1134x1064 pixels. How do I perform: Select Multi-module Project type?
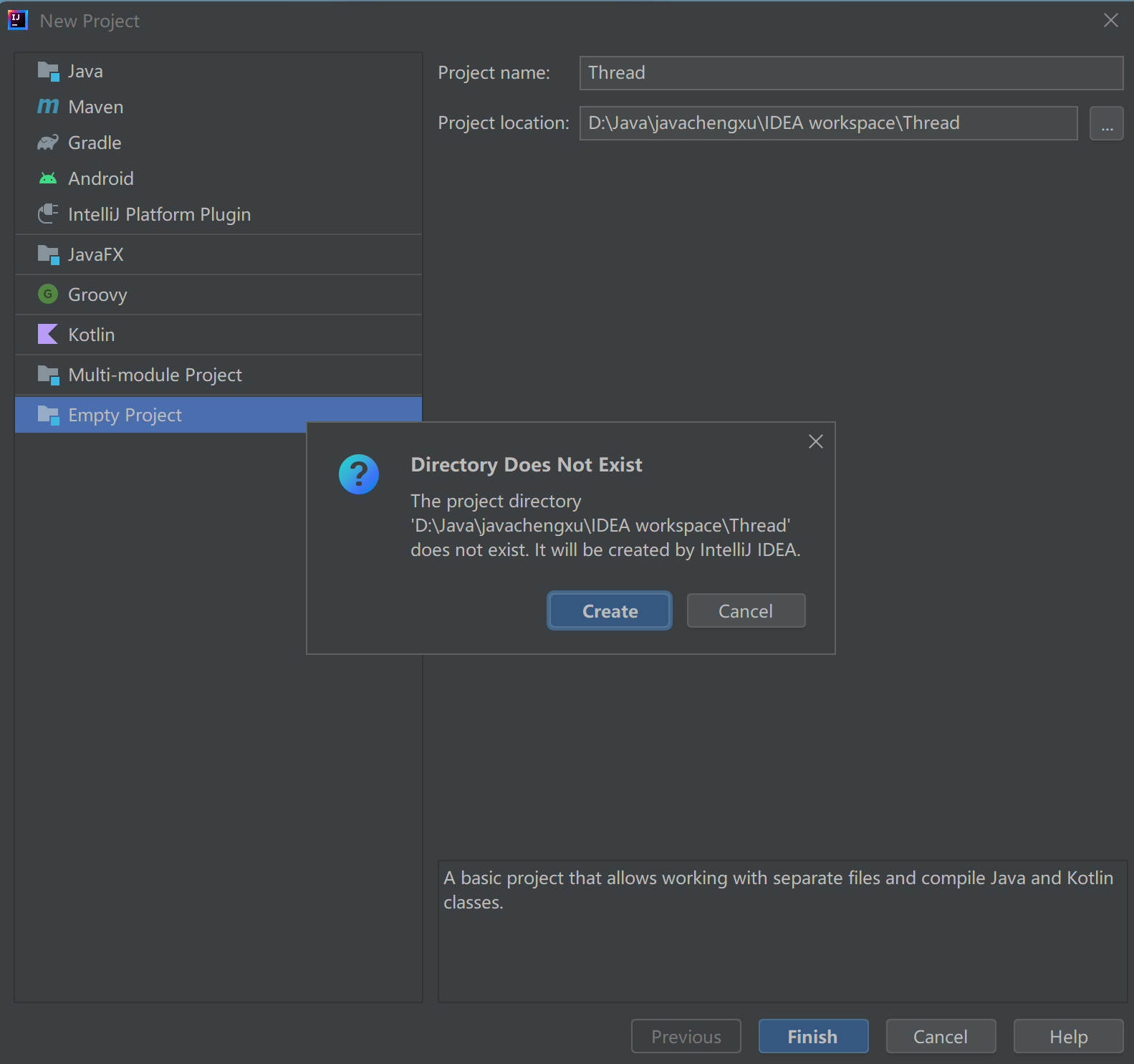pyautogui.click(x=218, y=375)
